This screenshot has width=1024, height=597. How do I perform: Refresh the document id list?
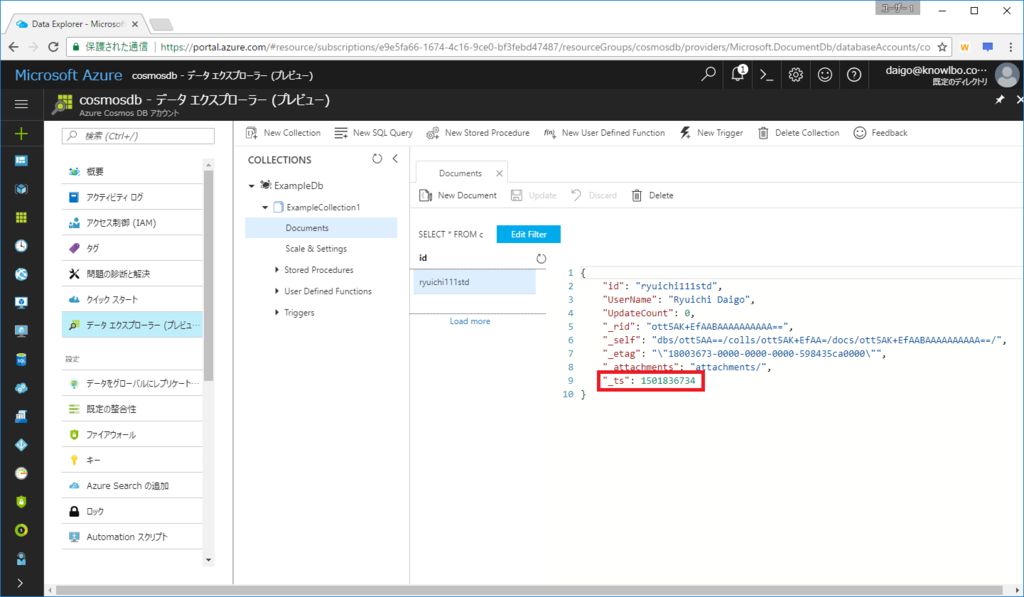point(541,259)
